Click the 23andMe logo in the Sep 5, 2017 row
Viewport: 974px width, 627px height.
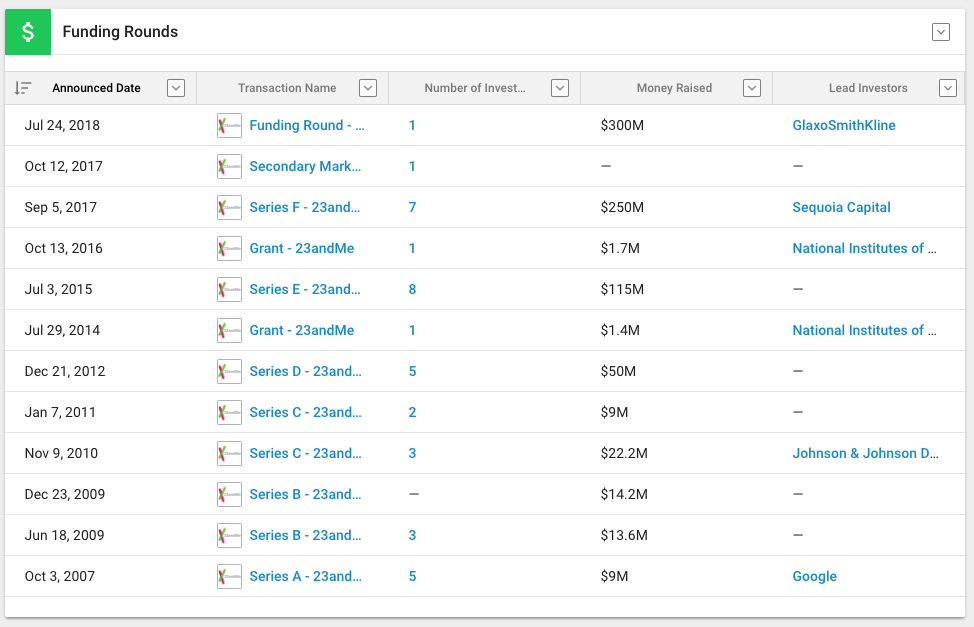point(229,208)
